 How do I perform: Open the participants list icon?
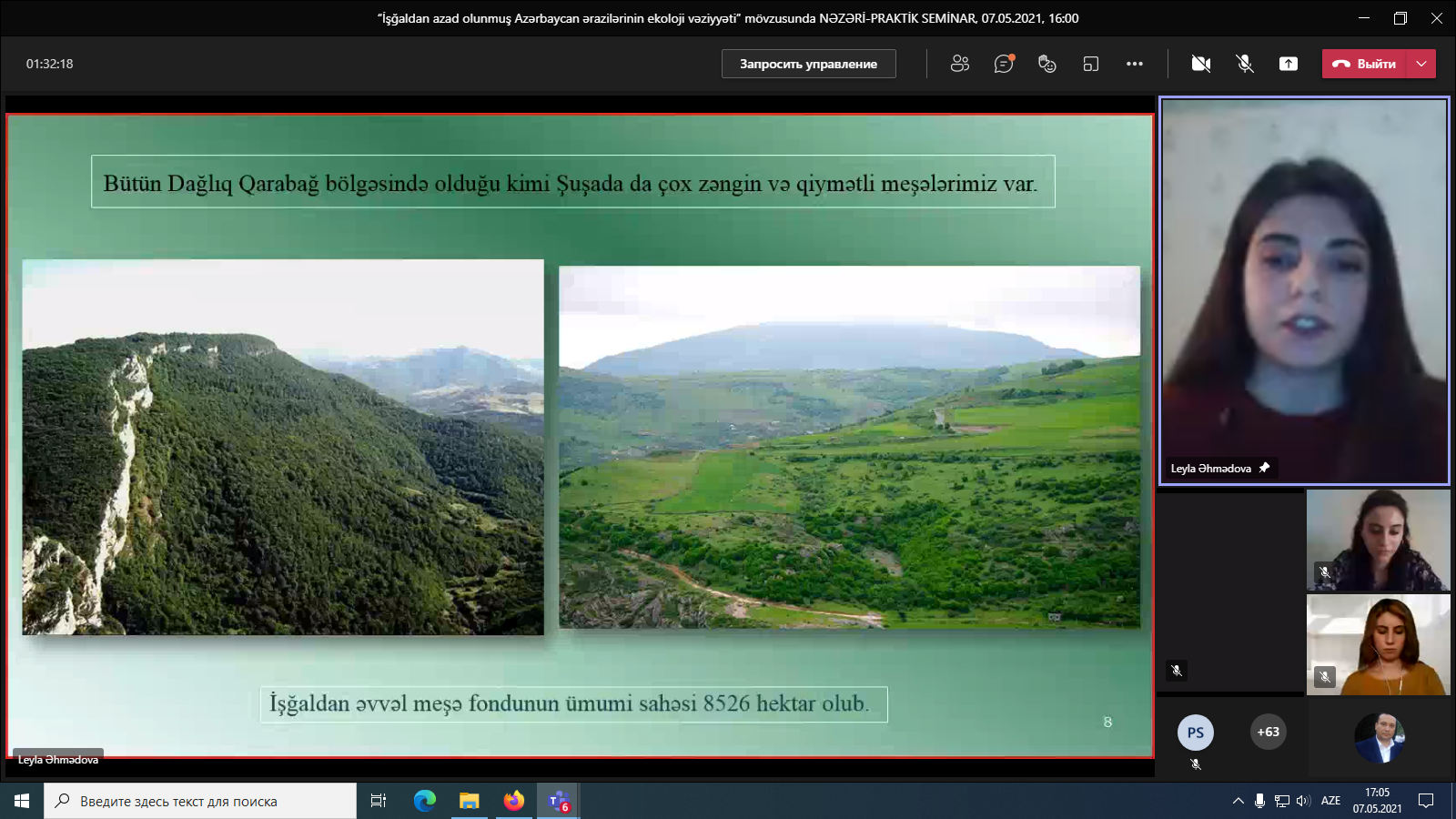click(x=959, y=64)
